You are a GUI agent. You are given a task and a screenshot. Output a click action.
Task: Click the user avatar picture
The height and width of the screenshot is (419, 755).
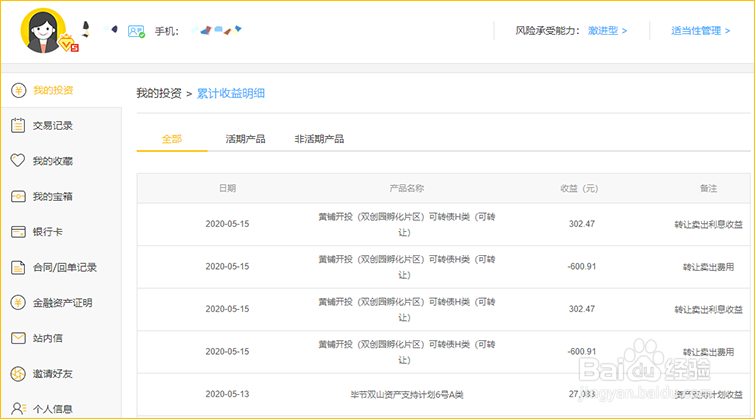(x=43, y=30)
